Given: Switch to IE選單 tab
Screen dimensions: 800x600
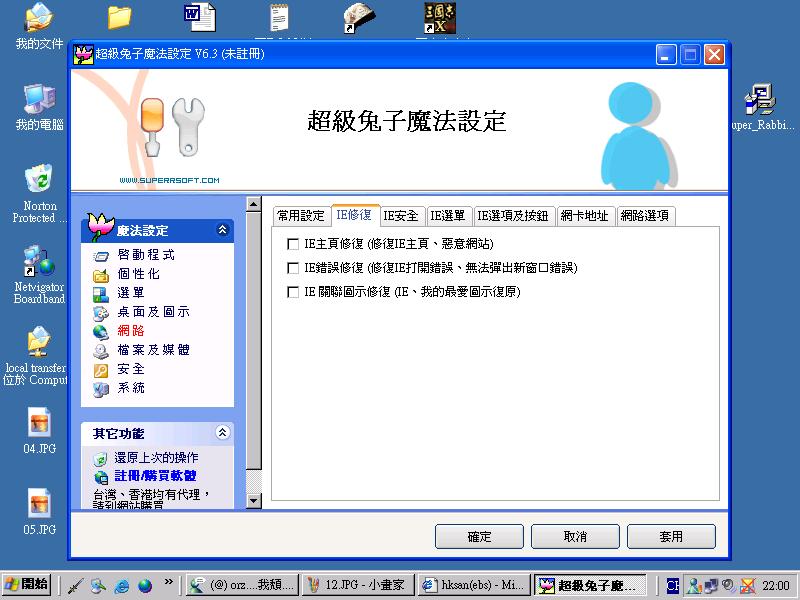Looking at the screenshot, I should [447, 216].
